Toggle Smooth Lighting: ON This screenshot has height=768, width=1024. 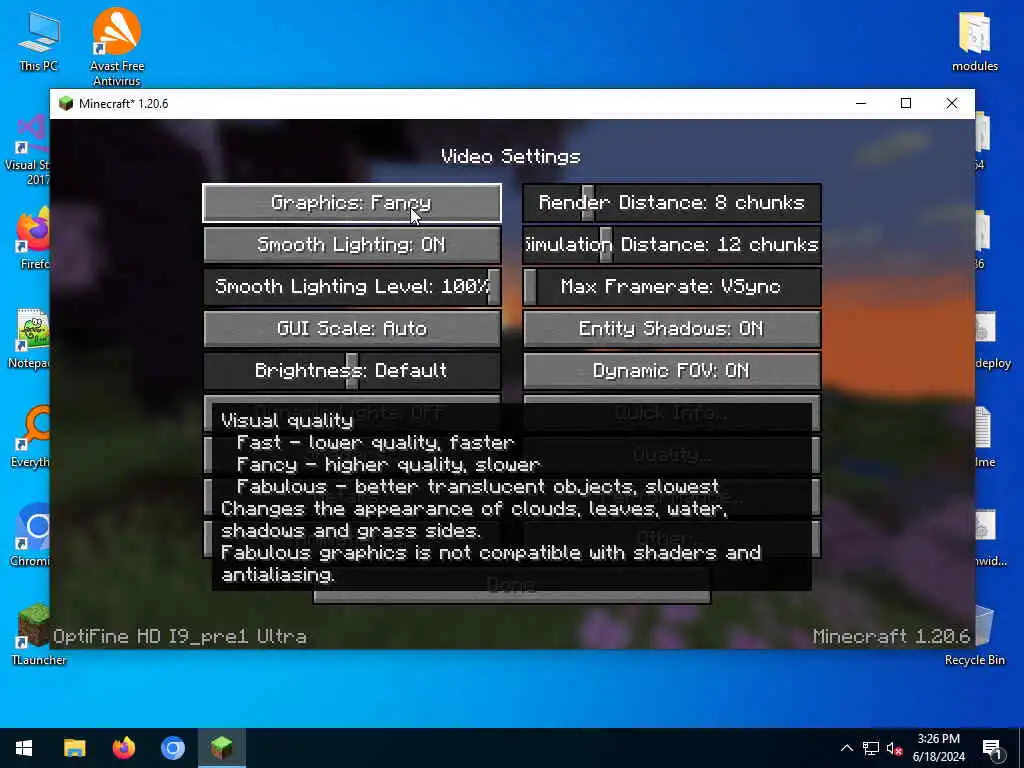(x=352, y=245)
